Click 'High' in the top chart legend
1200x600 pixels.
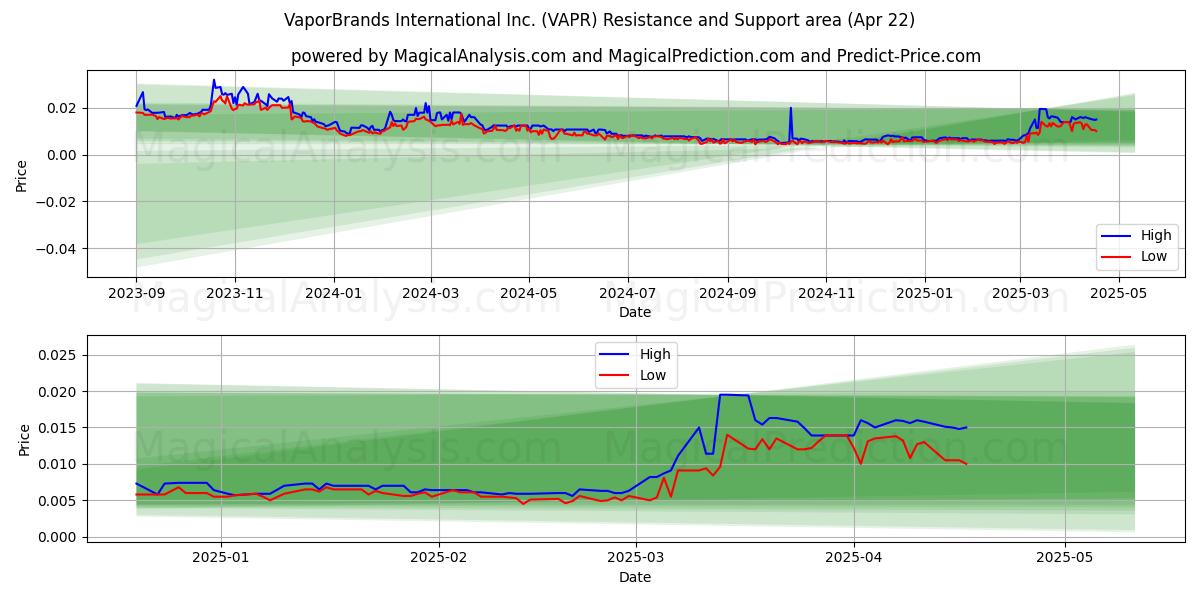[x=1156, y=236]
